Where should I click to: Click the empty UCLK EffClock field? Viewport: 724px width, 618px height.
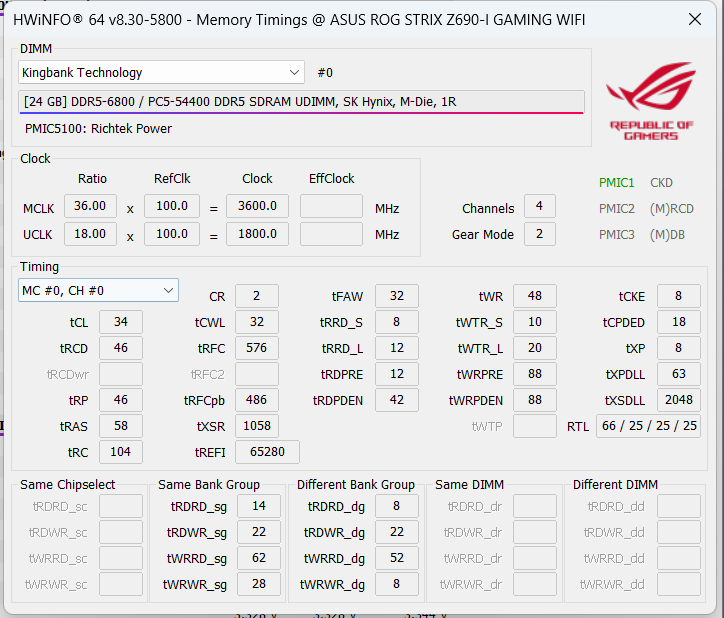pos(331,234)
